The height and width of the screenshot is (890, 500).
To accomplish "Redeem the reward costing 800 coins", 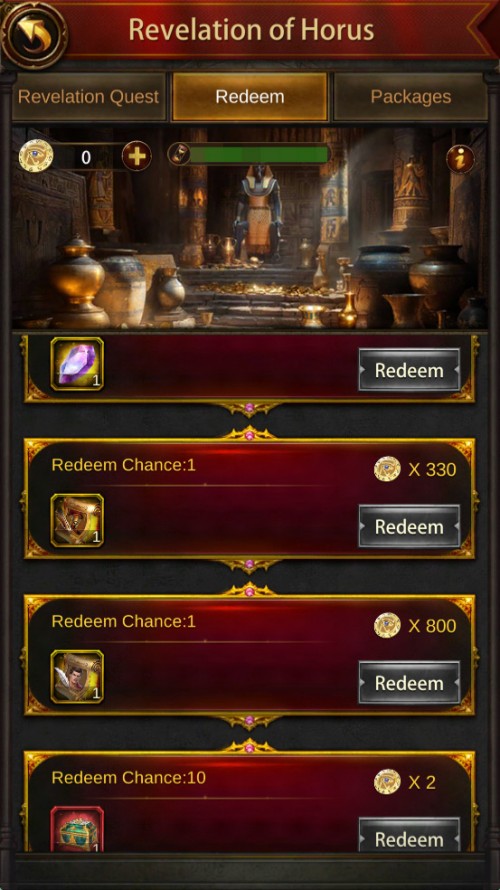I will pyautogui.click(x=409, y=683).
